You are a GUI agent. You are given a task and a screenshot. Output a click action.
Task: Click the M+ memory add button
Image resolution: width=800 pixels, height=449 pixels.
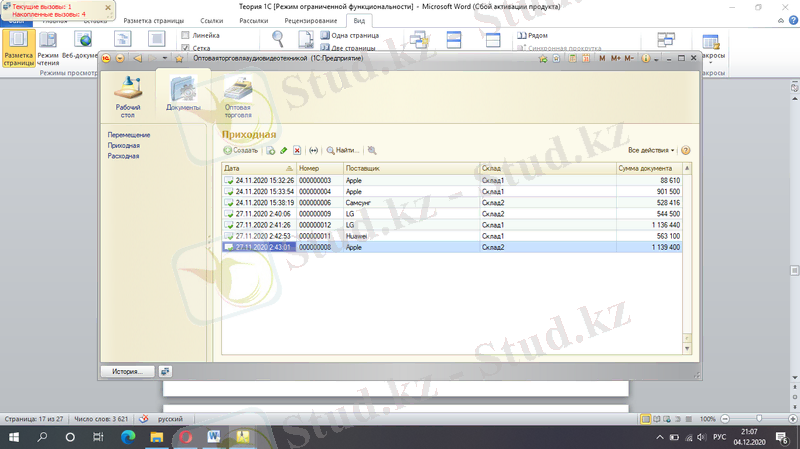point(615,59)
